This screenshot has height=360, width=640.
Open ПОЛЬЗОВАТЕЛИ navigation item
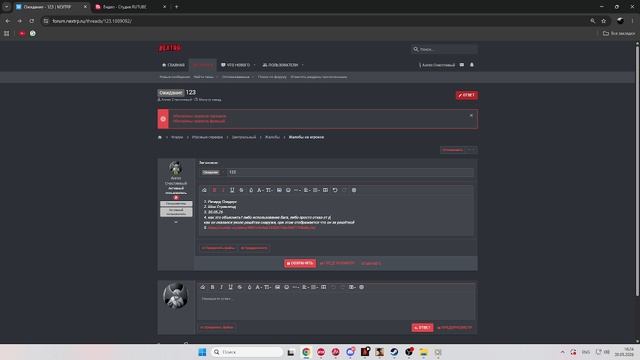click(280, 65)
